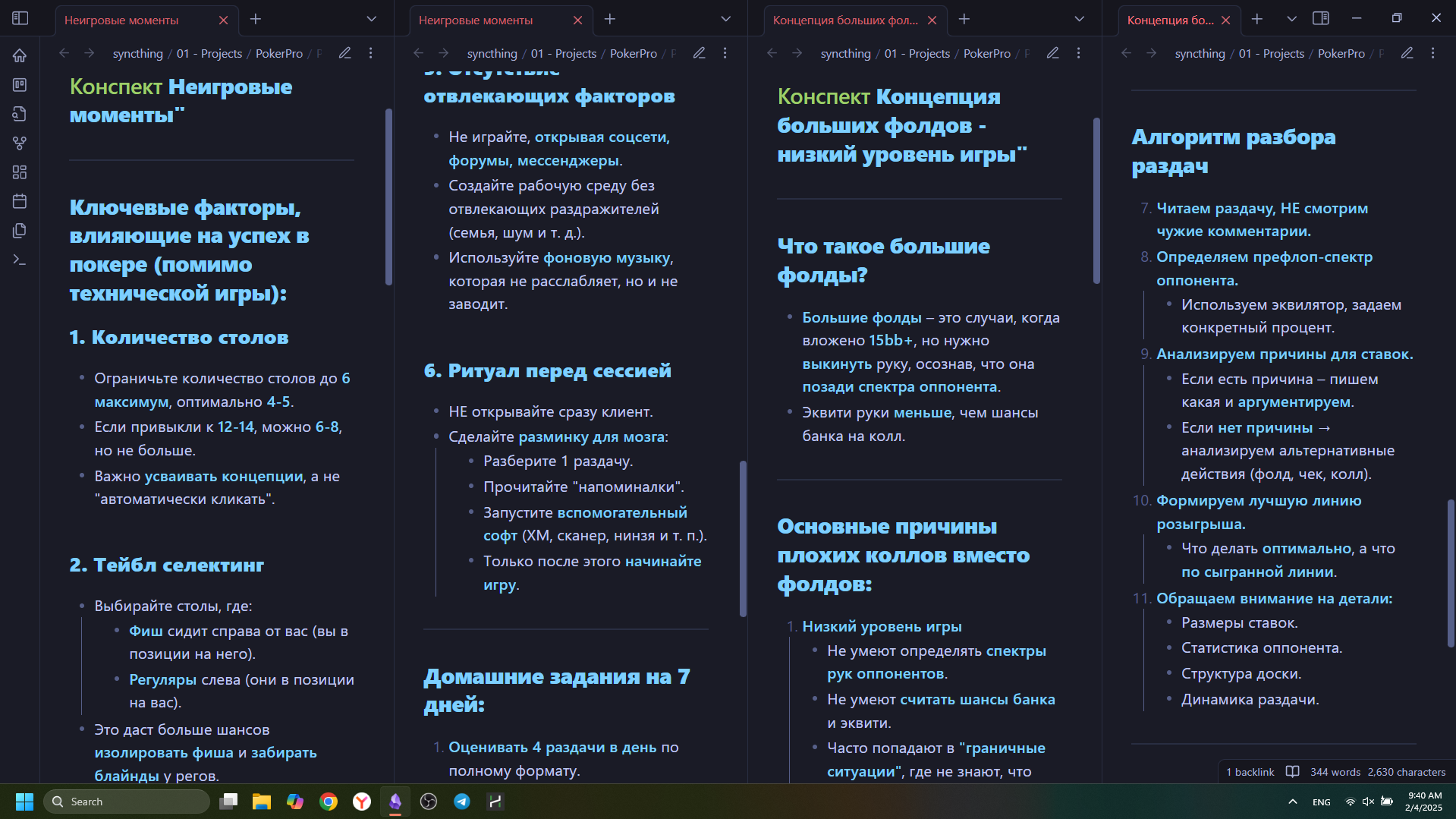Open more options in first Неигровые моменты pane
The image size is (1456, 819).
pos(371,53)
